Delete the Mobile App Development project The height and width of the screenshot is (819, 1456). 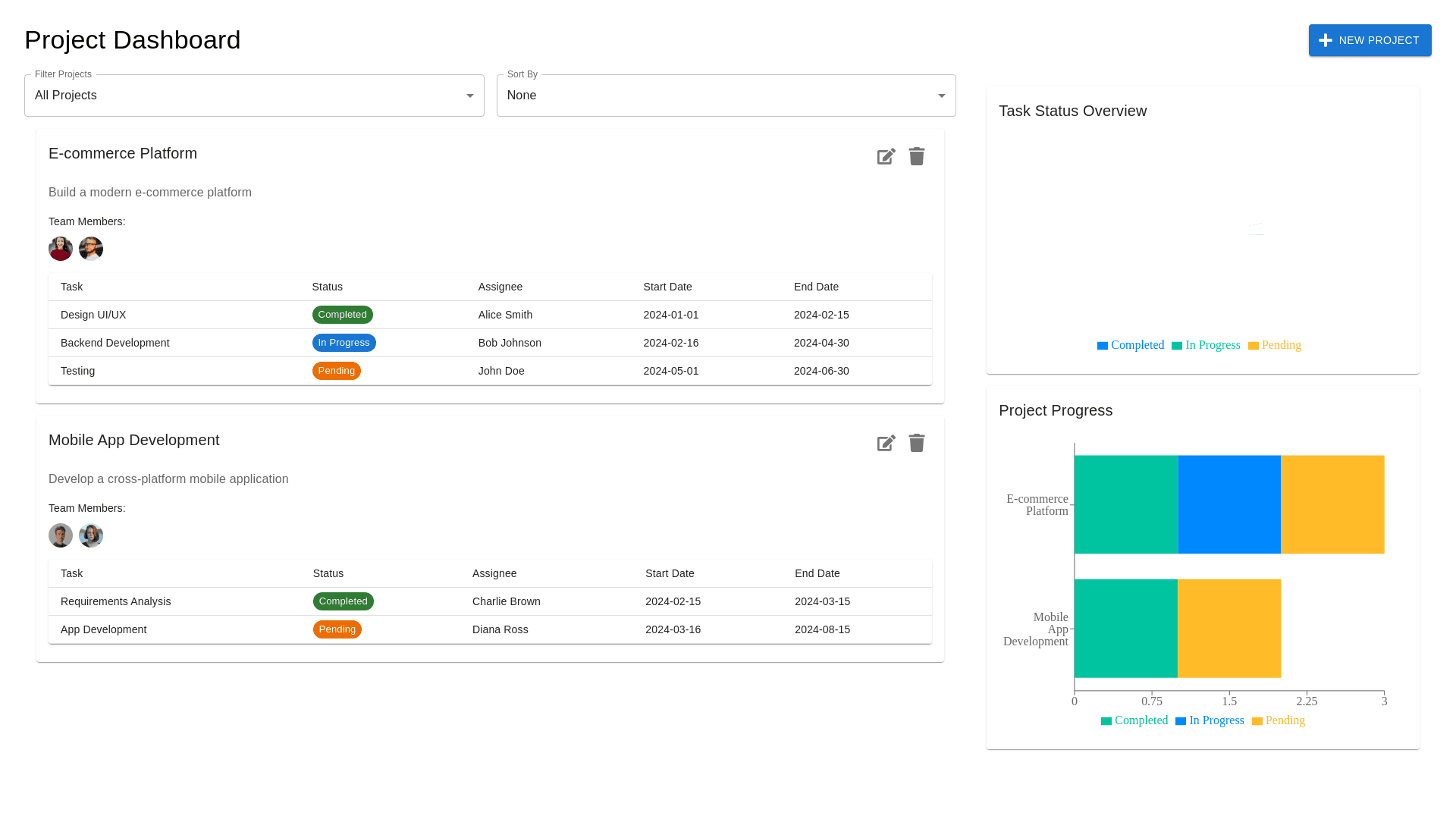(917, 443)
